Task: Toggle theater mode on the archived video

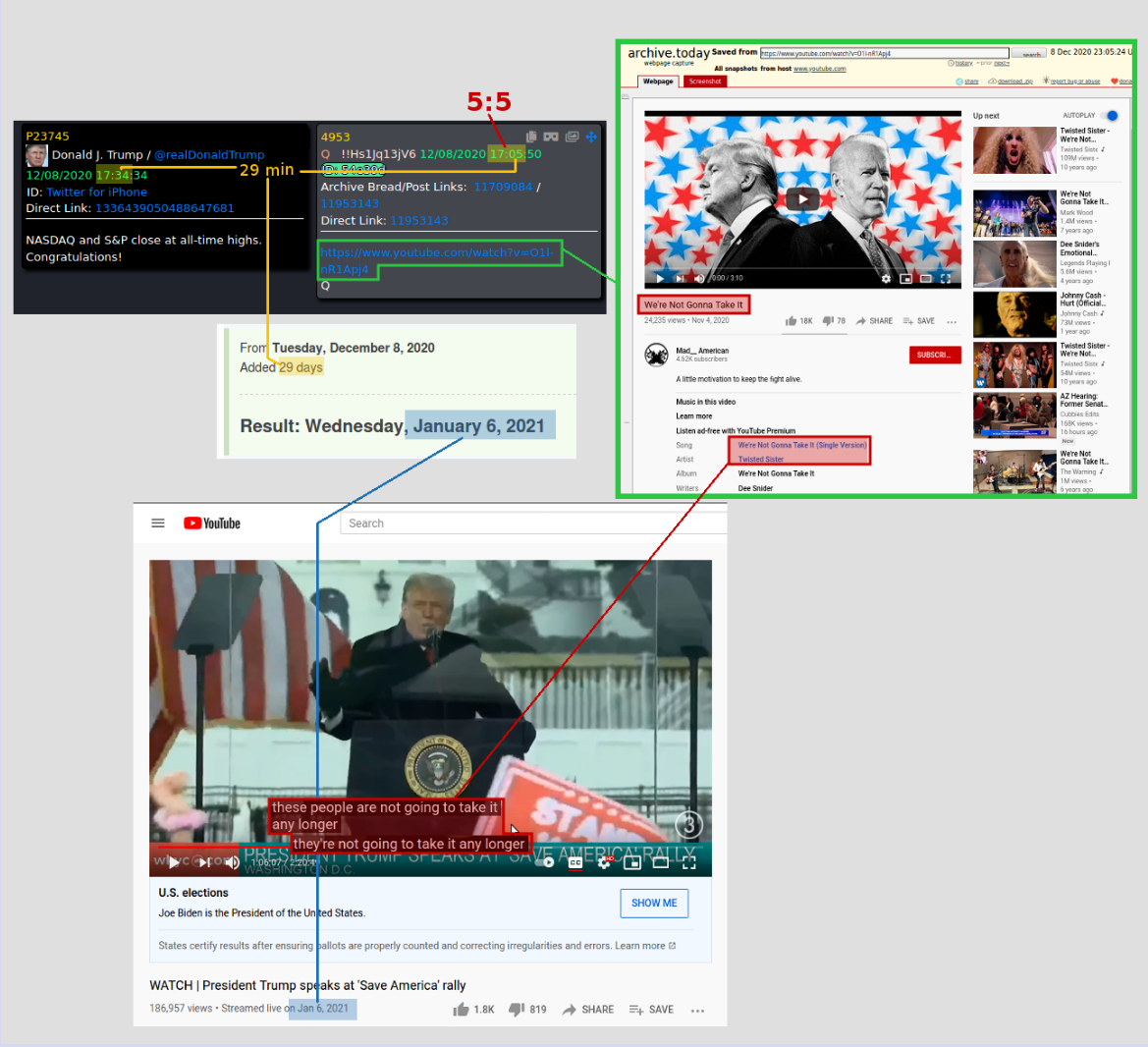Action: [925, 278]
